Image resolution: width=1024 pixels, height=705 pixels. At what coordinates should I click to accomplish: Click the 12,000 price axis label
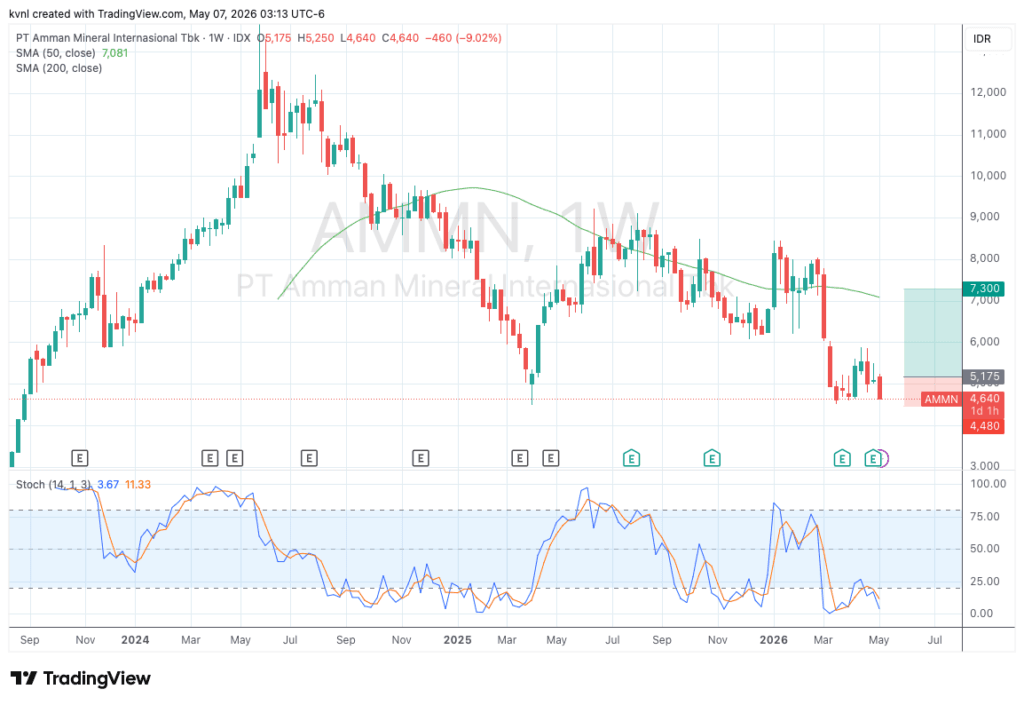pos(987,92)
